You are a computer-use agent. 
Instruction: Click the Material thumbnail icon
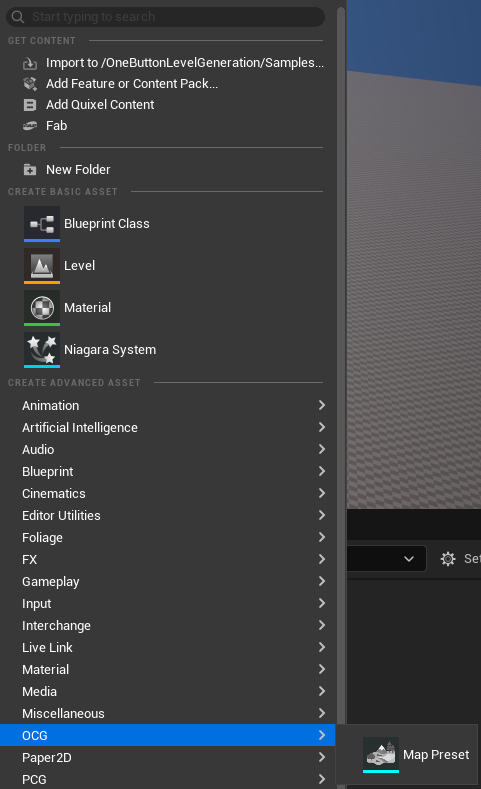[x=42, y=308]
